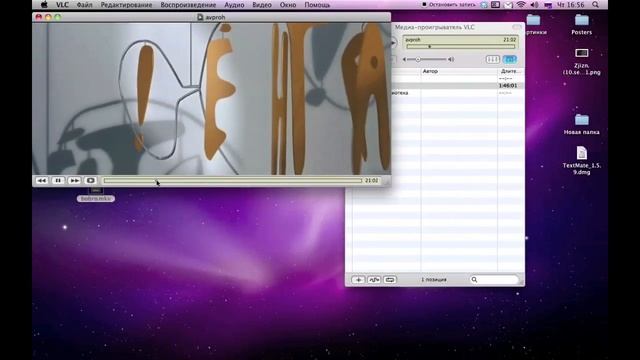This screenshot has width=640, height=360.
Task: Adjust volume slider in VLC controller
Action: click(427, 60)
